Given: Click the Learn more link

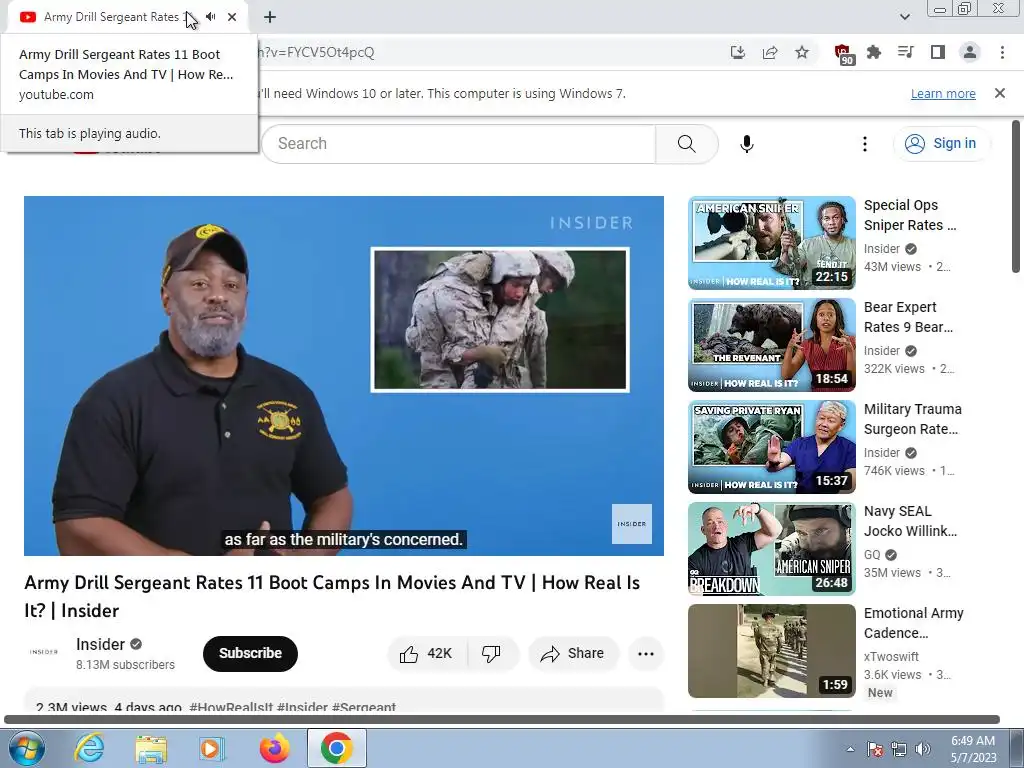Looking at the screenshot, I should pyautogui.click(x=943, y=93).
